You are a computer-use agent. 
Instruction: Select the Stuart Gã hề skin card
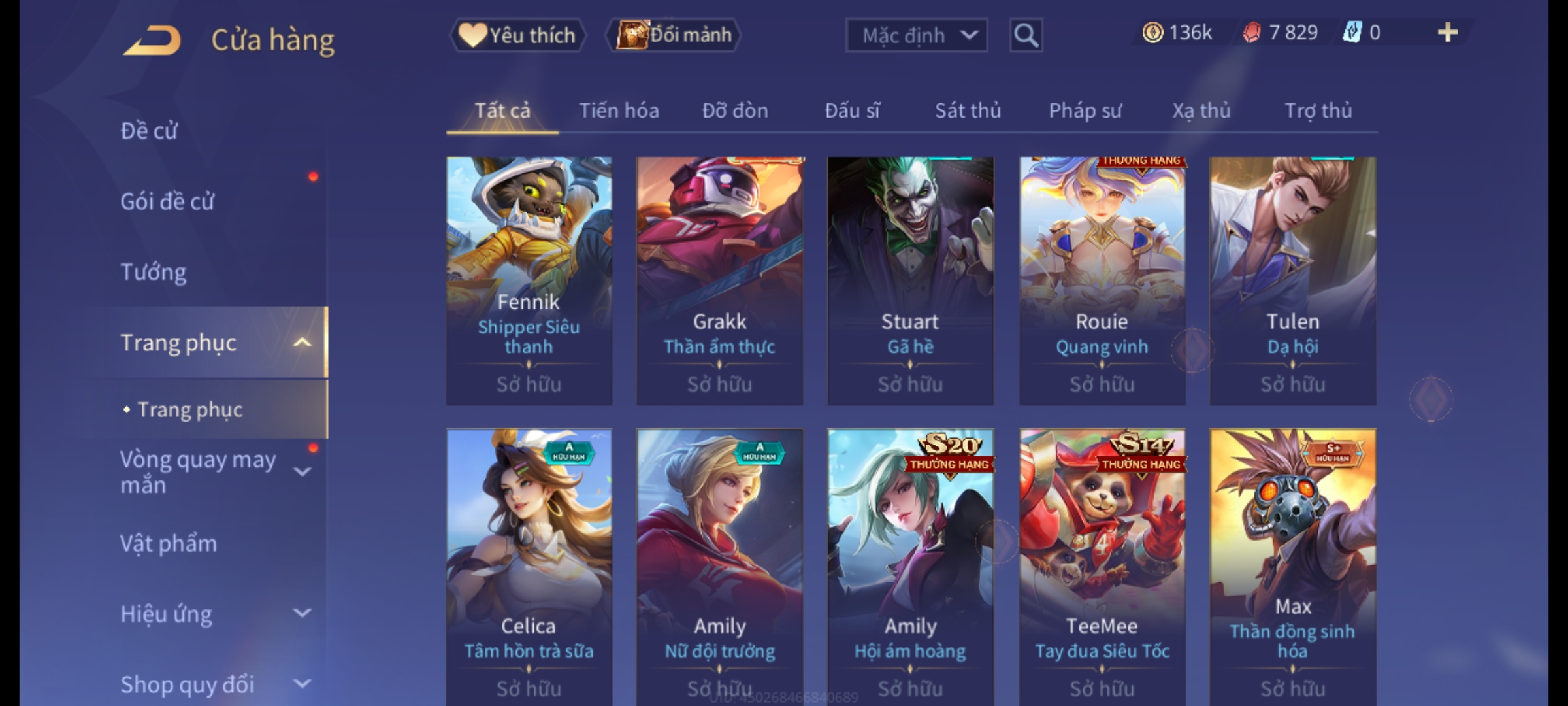tap(910, 281)
